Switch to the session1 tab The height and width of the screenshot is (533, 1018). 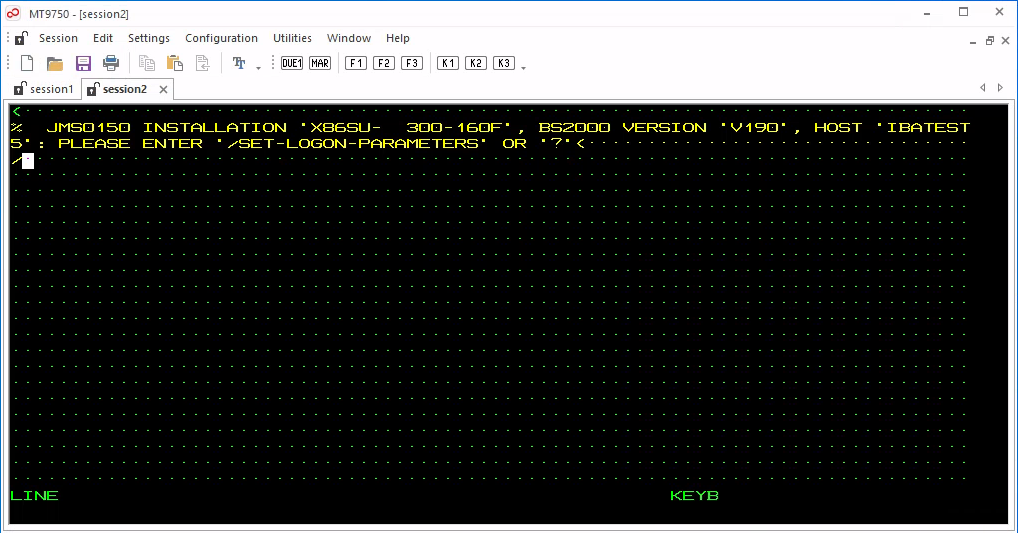(44, 89)
